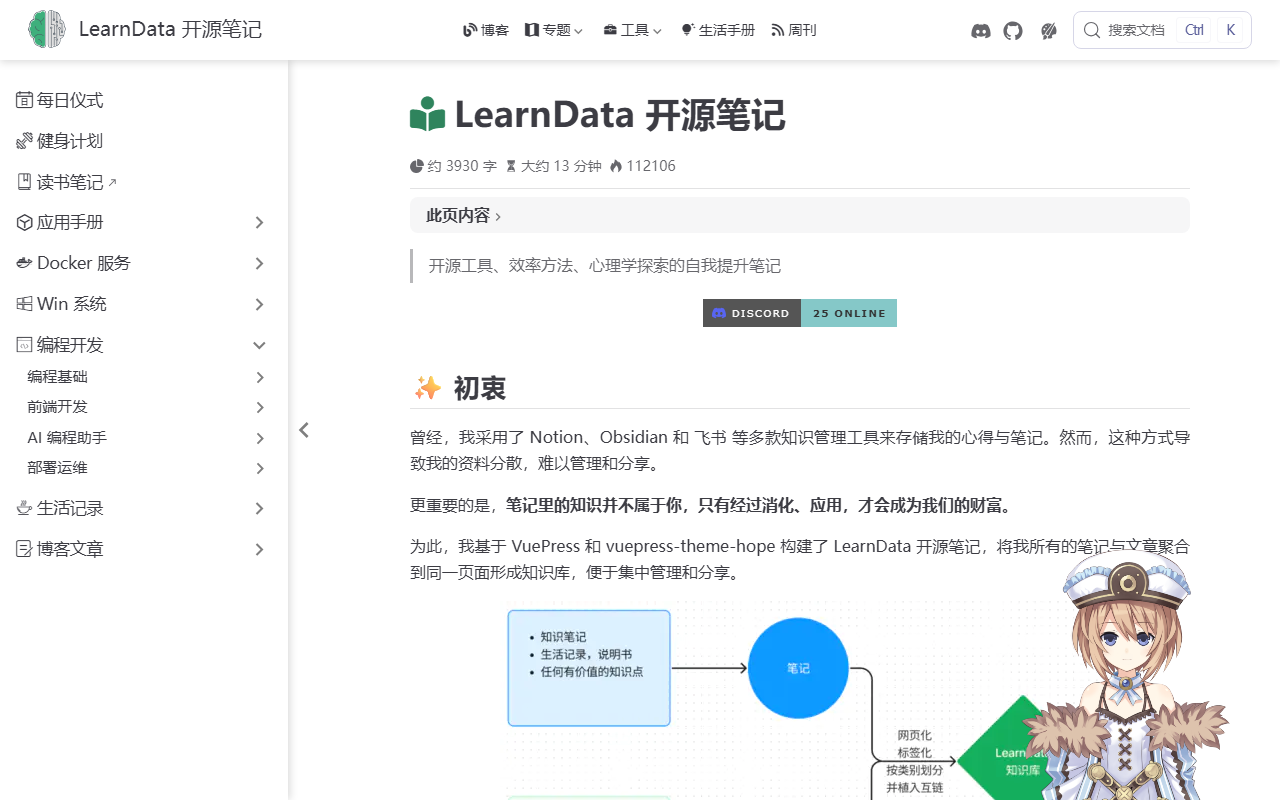The width and height of the screenshot is (1280, 800).
Task: Open the 工具 dropdown menu
Action: pos(633,30)
